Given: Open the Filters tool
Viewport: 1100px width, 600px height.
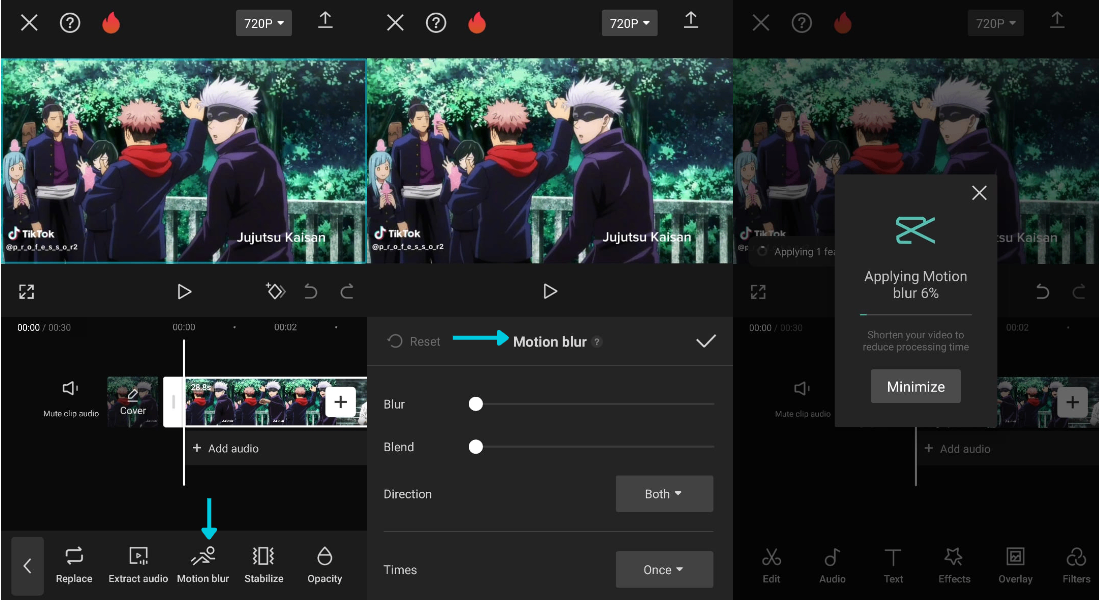Looking at the screenshot, I should point(1076,566).
